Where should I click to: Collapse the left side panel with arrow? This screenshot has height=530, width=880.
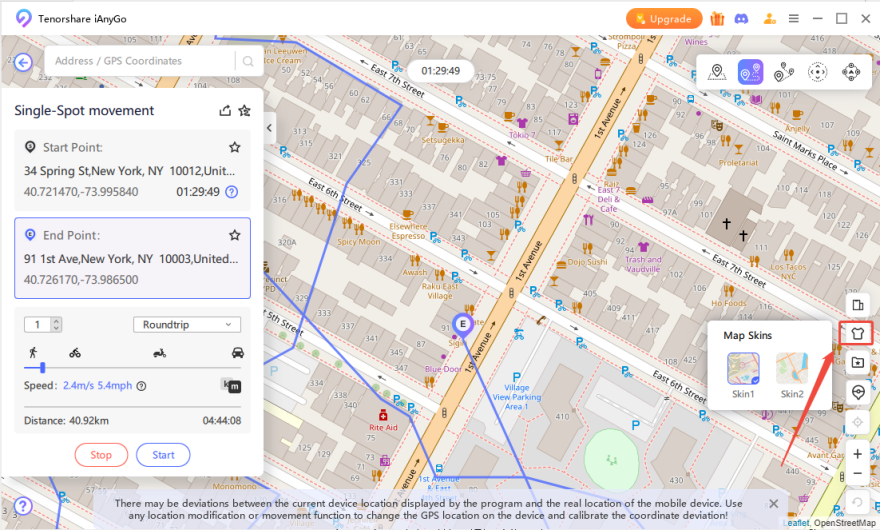[269, 128]
